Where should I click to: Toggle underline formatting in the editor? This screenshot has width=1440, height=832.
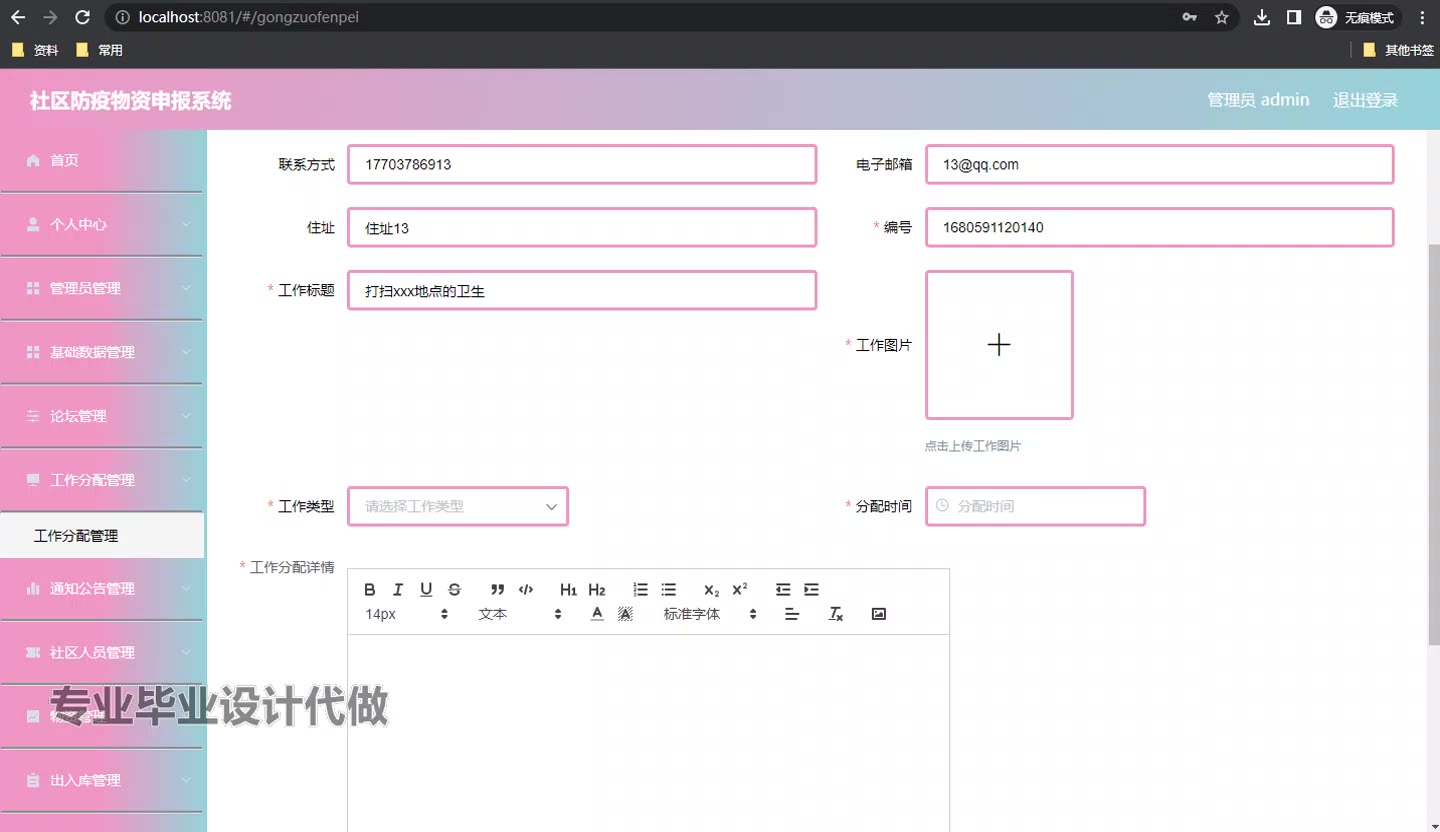tap(426, 589)
